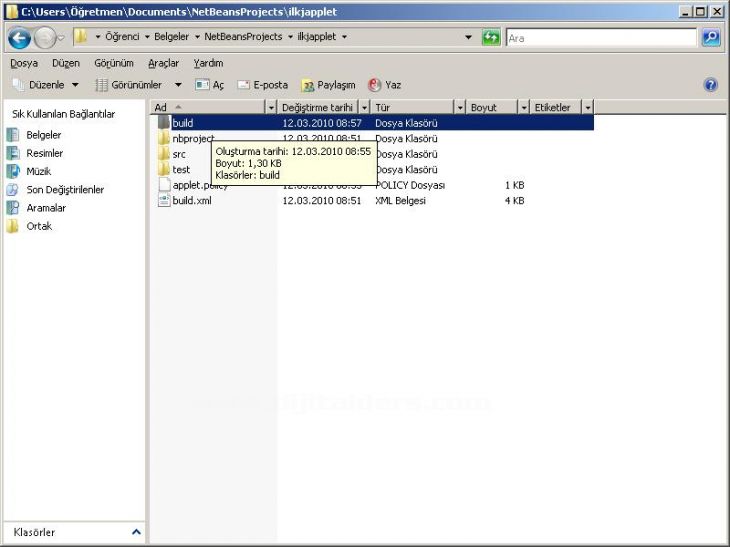Select the nbproject folder icon

click(x=164, y=138)
